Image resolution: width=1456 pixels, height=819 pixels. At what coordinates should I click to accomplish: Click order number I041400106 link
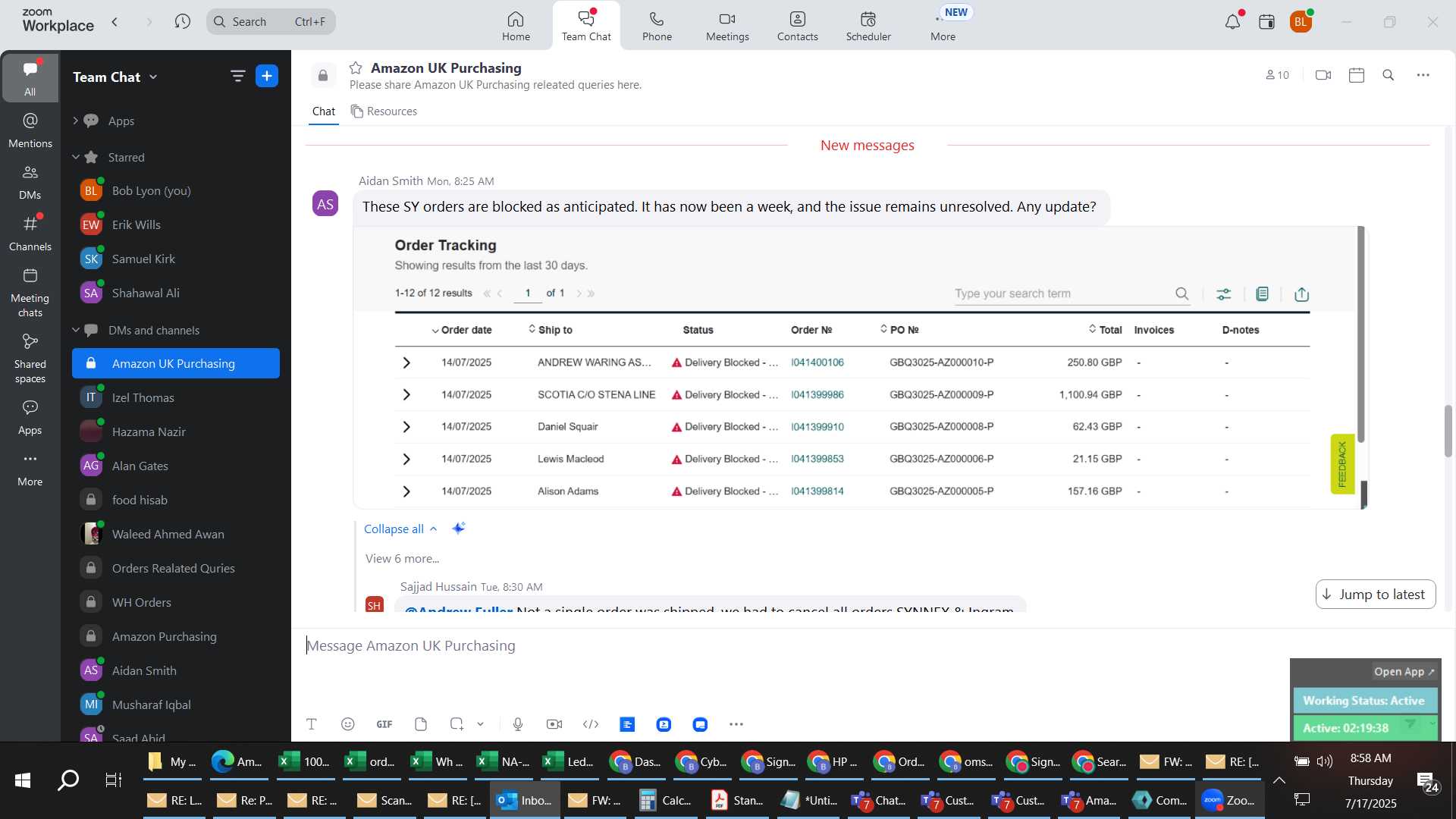point(817,362)
